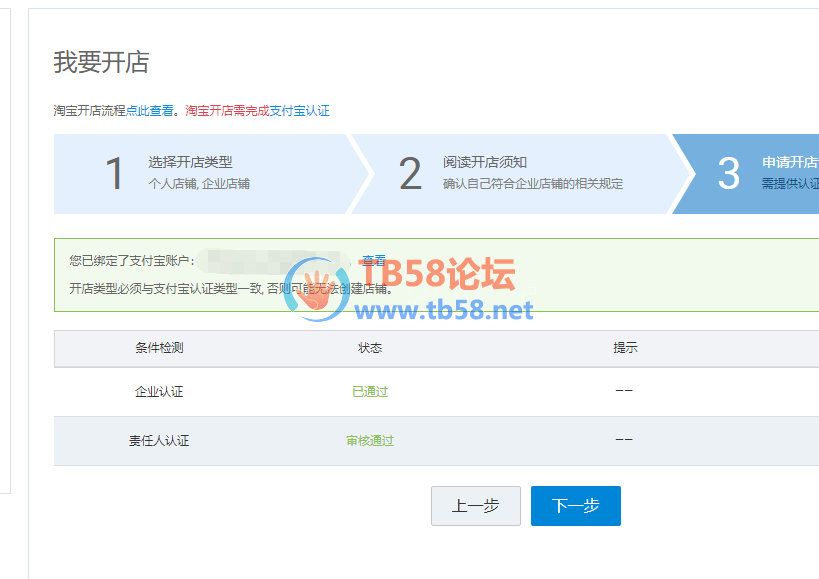Click the 责任人认证 row label
819x579 pixels.
click(159, 441)
